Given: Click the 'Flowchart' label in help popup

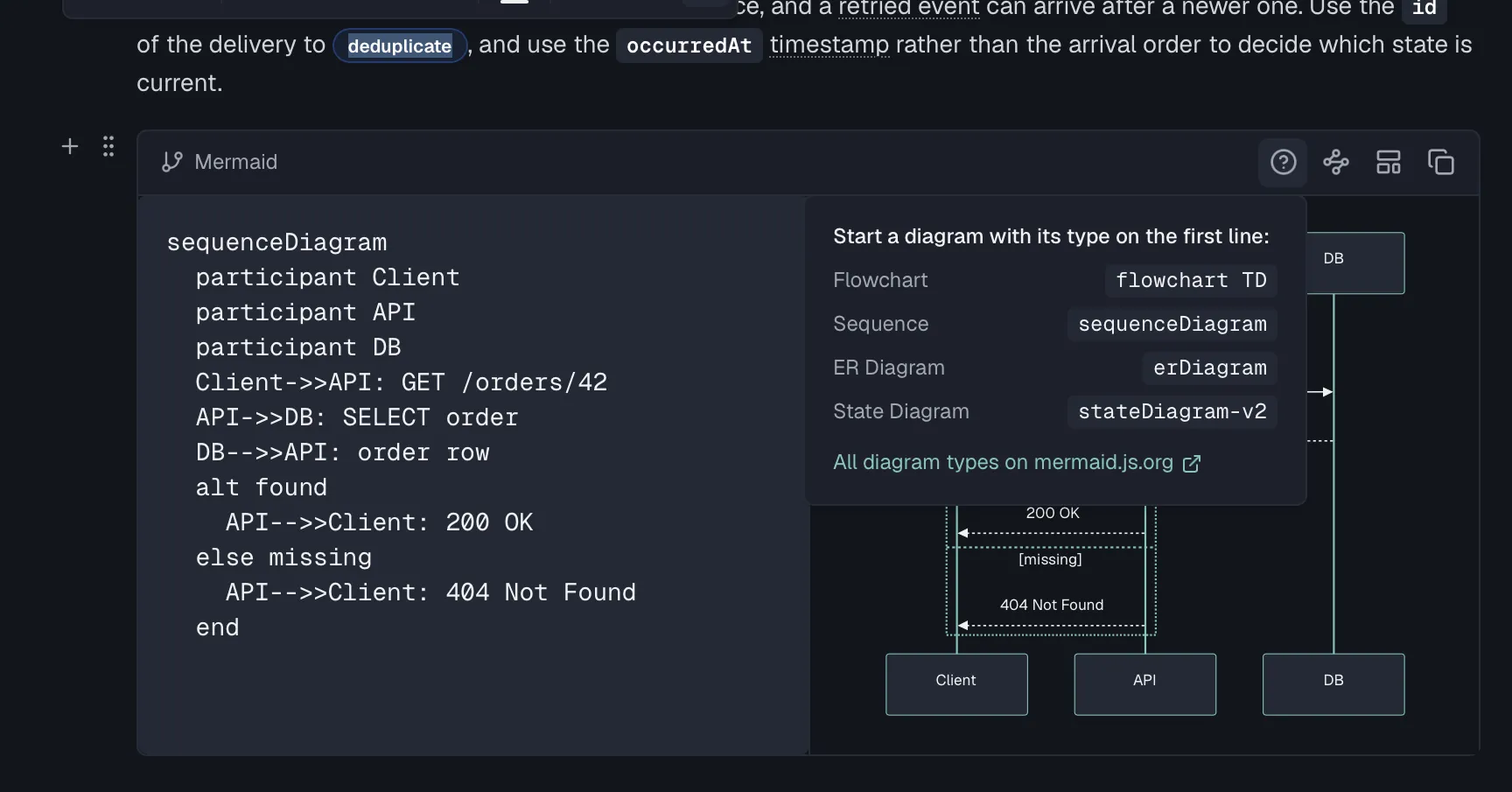Looking at the screenshot, I should [x=880, y=280].
